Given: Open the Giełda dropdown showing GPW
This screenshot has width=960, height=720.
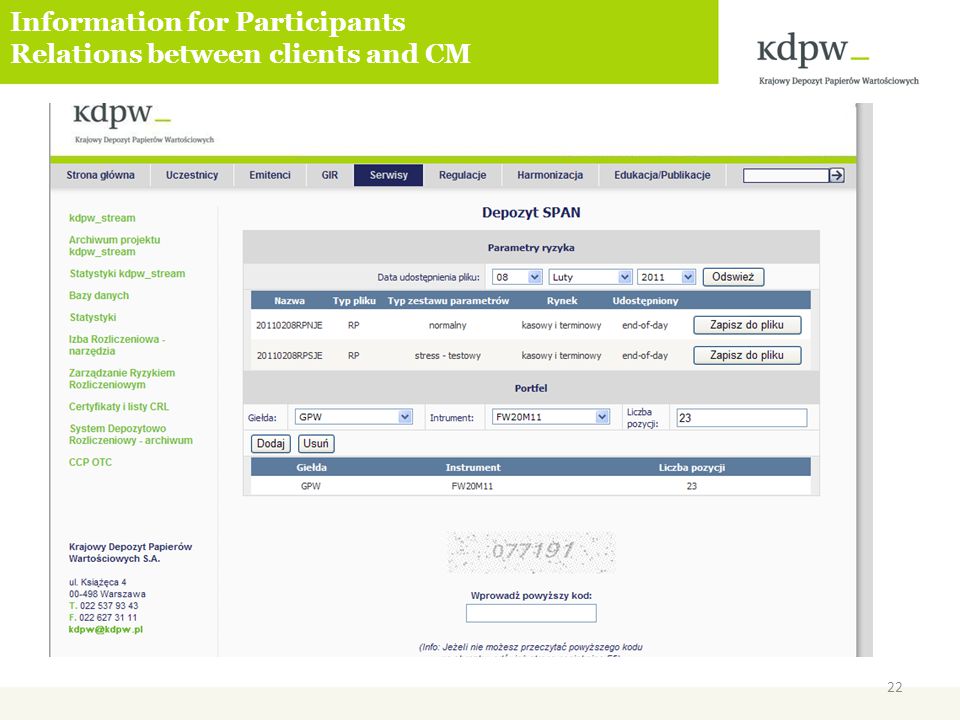Looking at the screenshot, I should pos(354,417).
